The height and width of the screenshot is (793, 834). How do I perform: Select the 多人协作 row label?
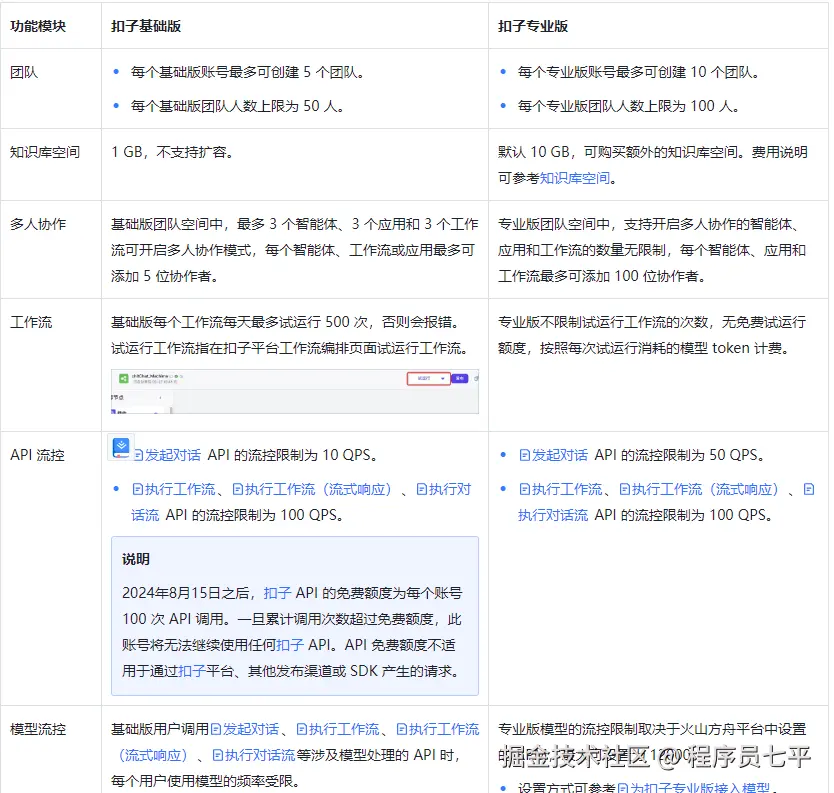pos(38,224)
